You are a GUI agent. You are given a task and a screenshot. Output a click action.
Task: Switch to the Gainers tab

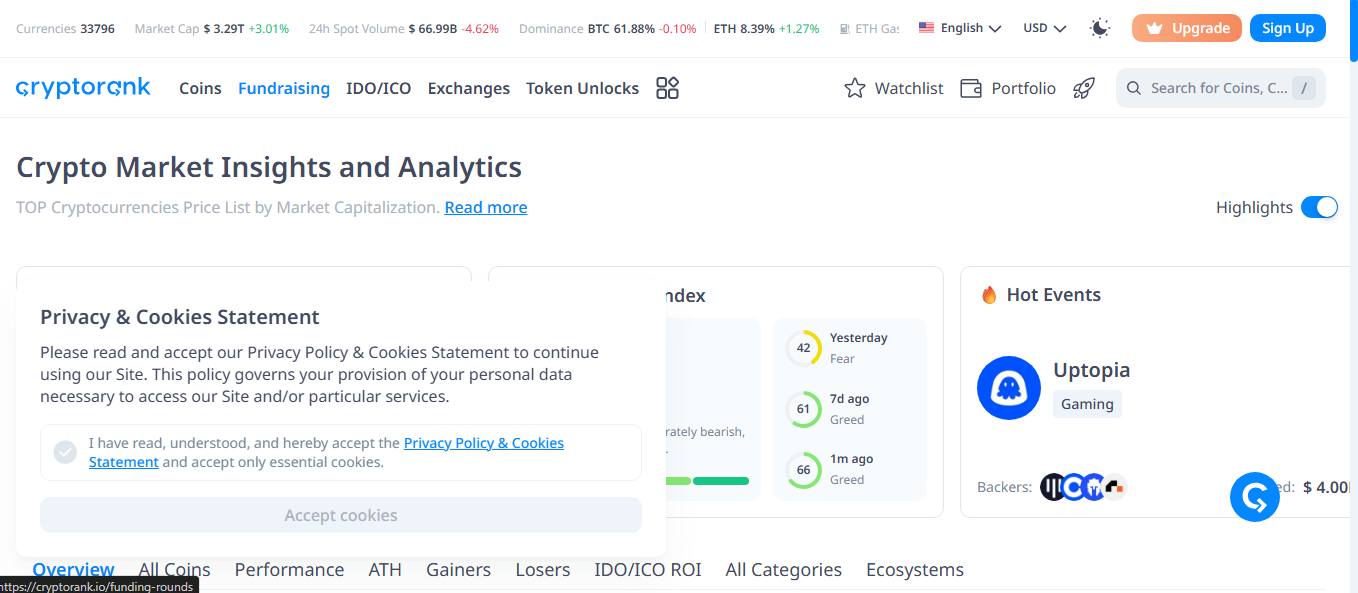pos(458,570)
